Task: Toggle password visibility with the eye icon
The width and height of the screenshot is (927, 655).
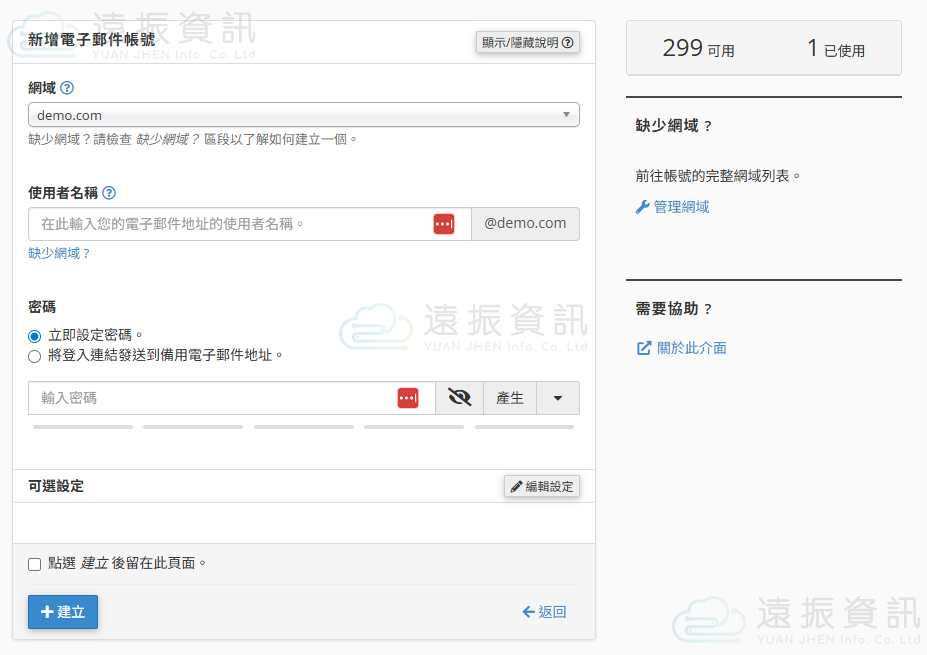Action: [x=459, y=398]
